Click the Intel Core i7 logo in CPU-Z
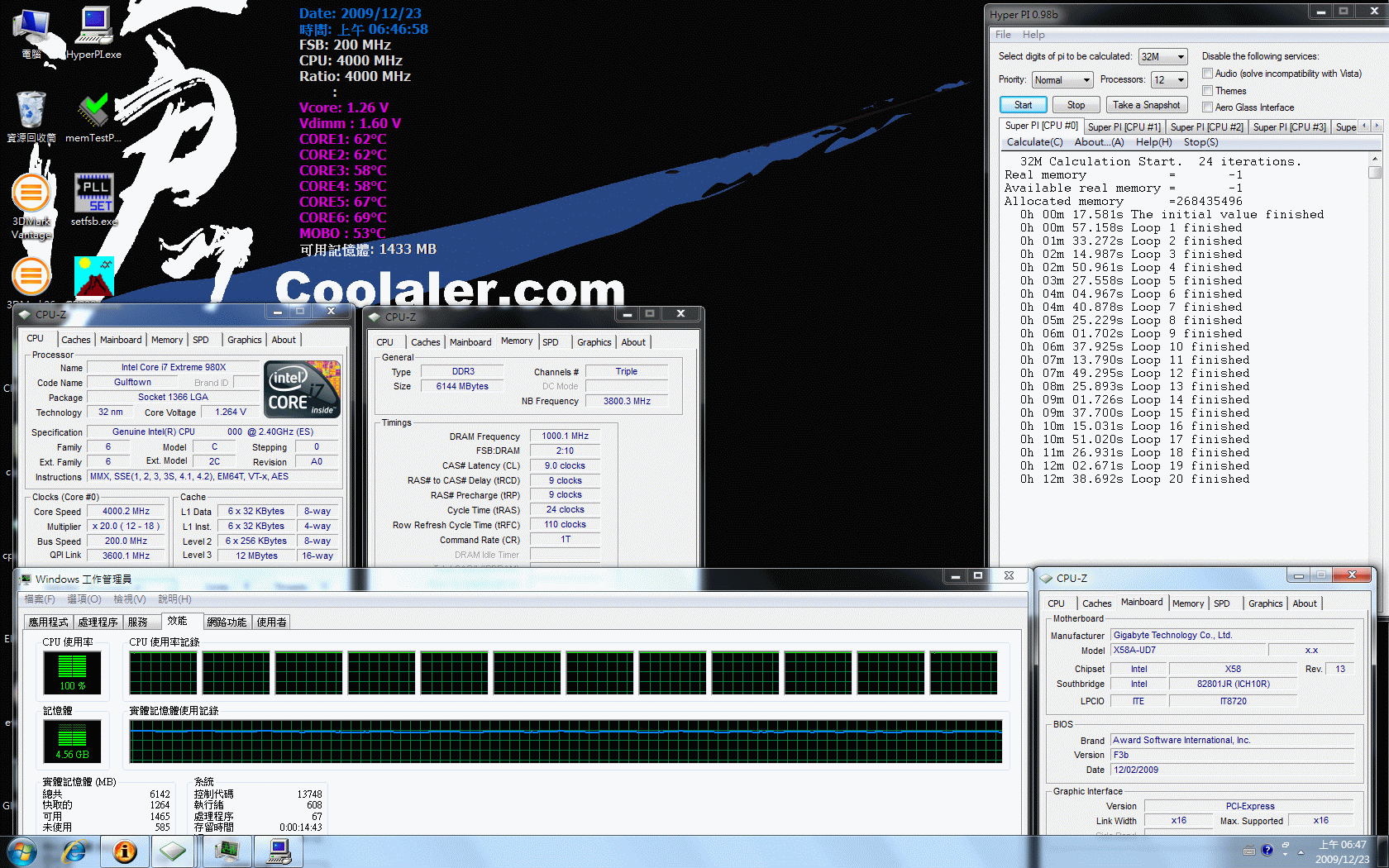The width and height of the screenshot is (1389, 868). (302, 389)
